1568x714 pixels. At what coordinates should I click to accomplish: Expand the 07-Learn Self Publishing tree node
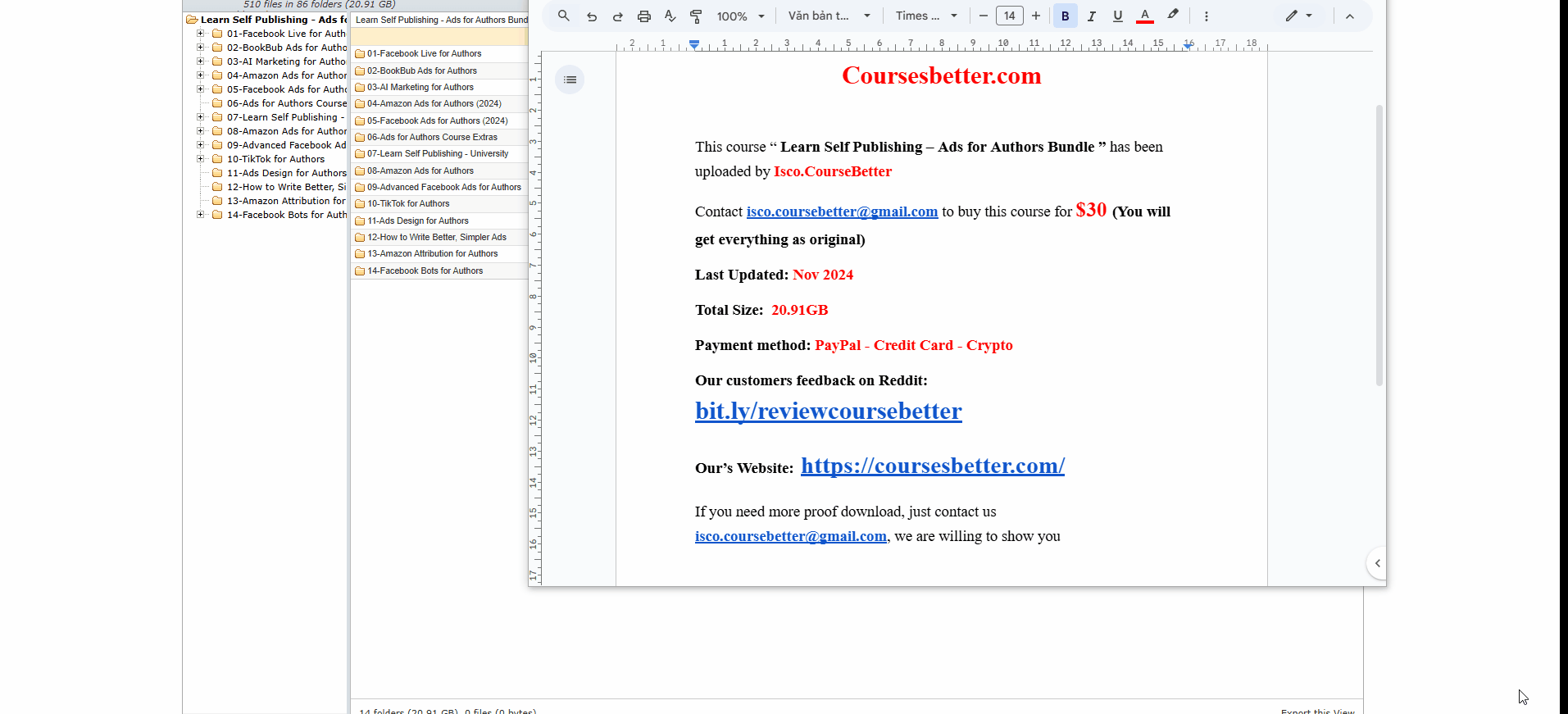tap(200, 117)
